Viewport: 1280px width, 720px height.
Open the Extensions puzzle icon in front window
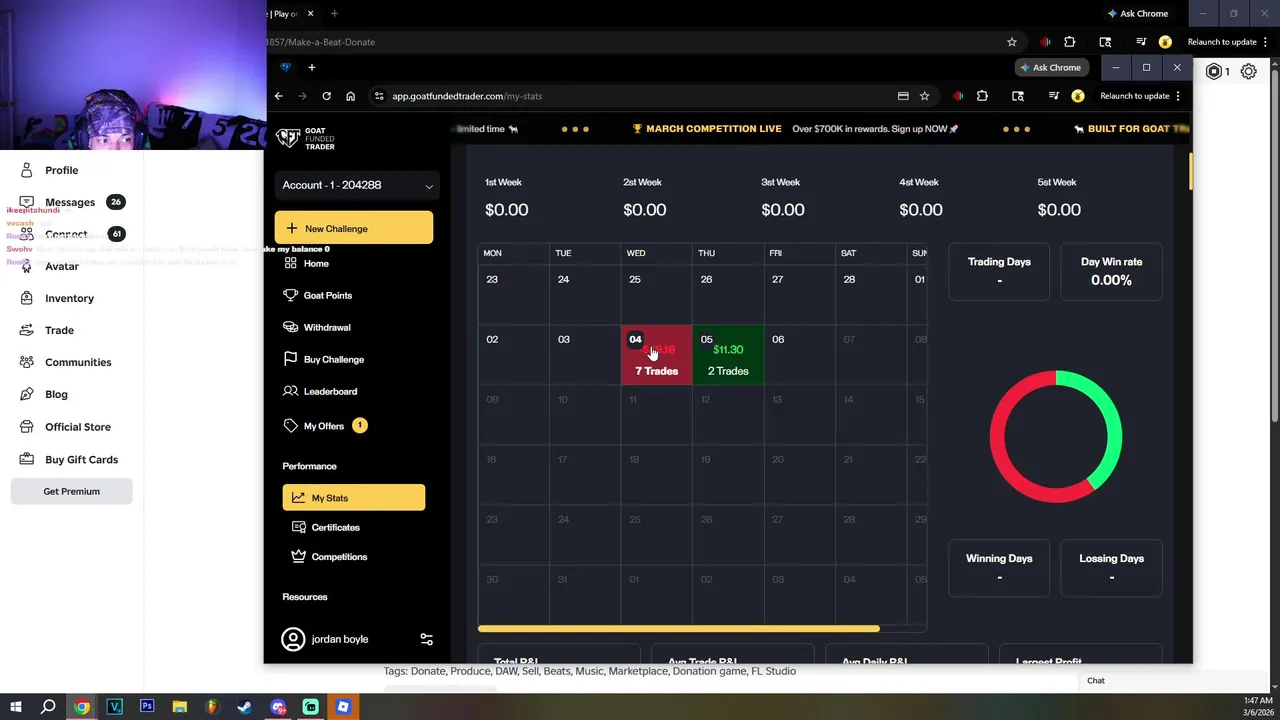click(982, 96)
